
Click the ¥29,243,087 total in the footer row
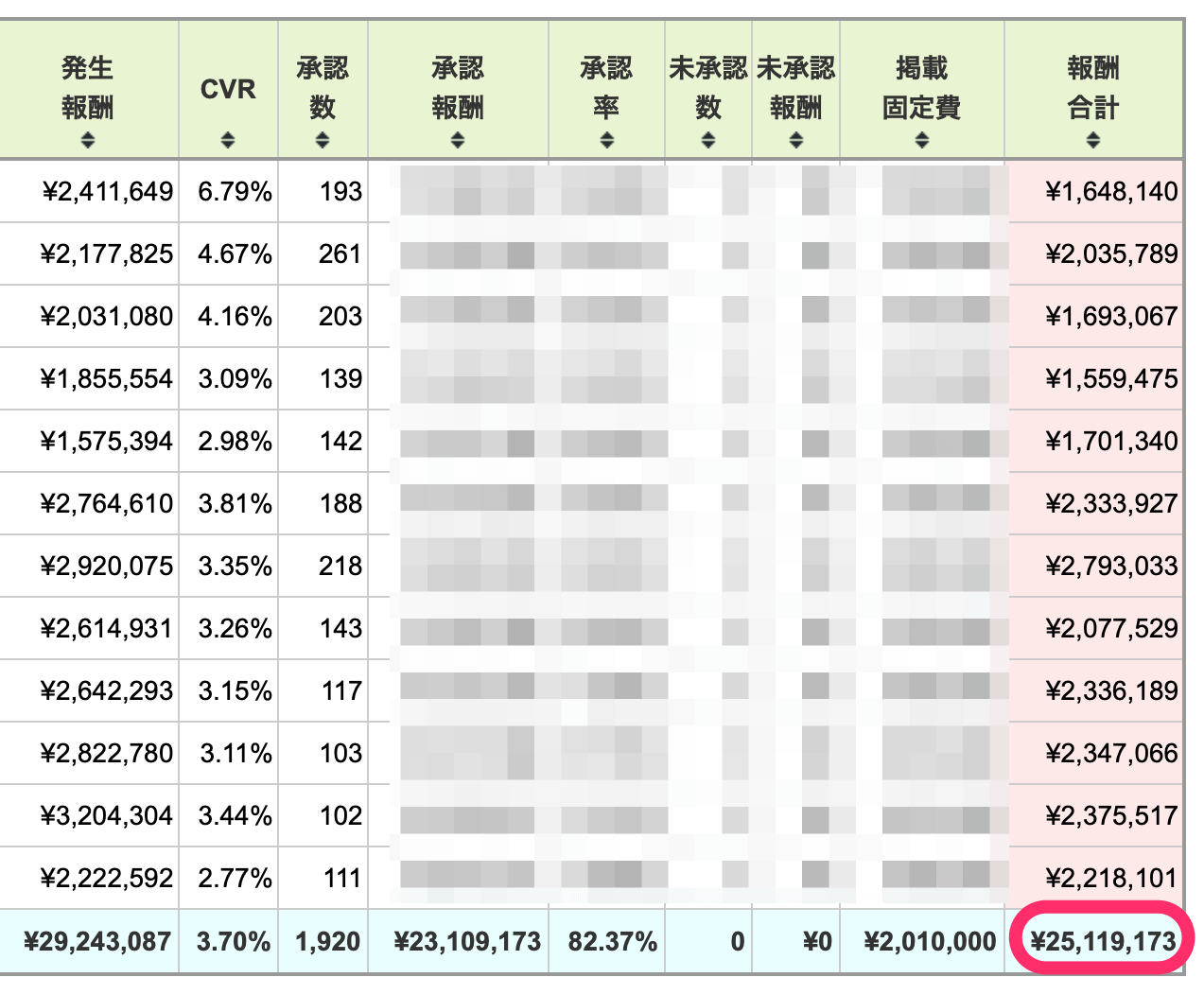(x=97, y=941)
